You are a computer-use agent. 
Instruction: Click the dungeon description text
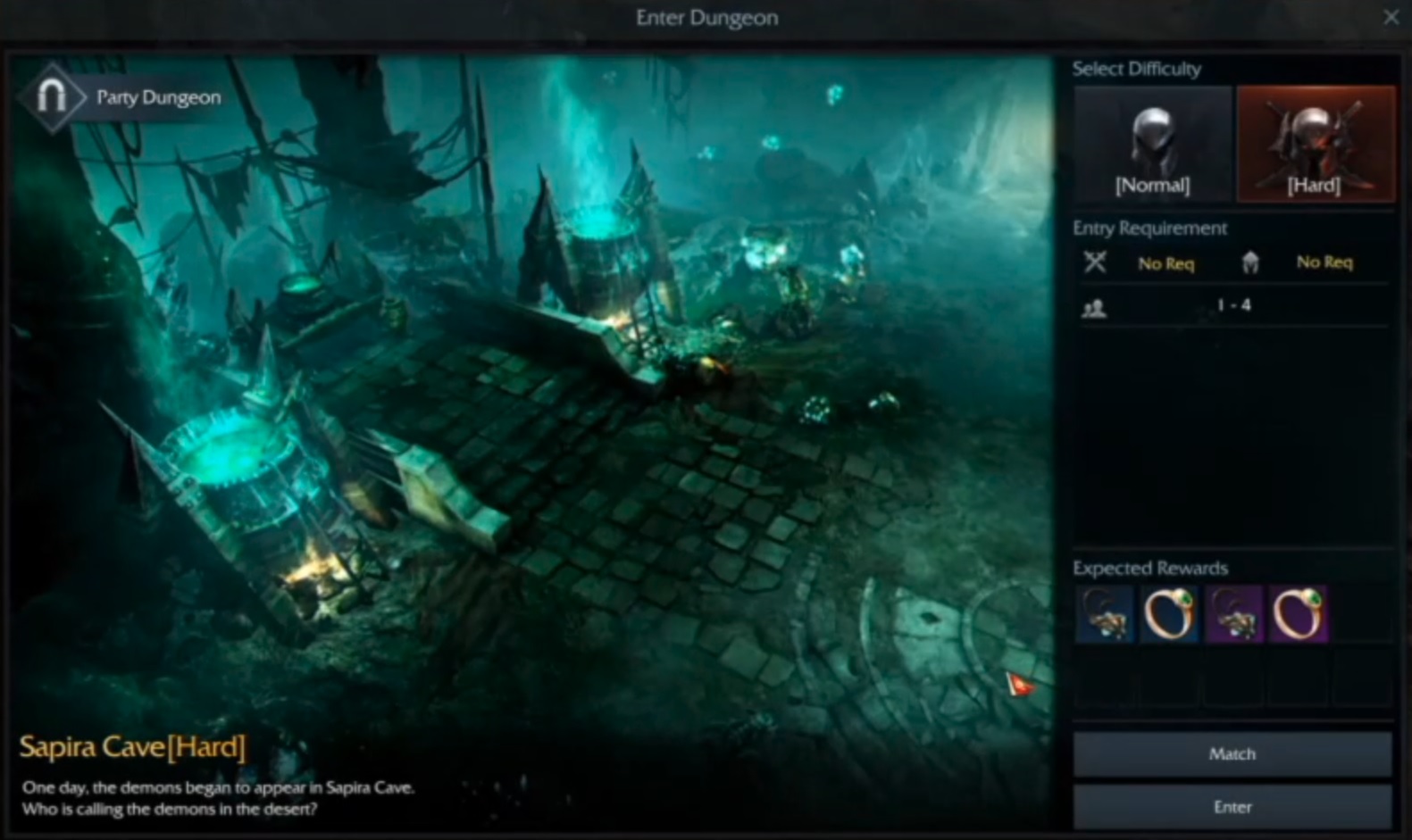point(217,798)
